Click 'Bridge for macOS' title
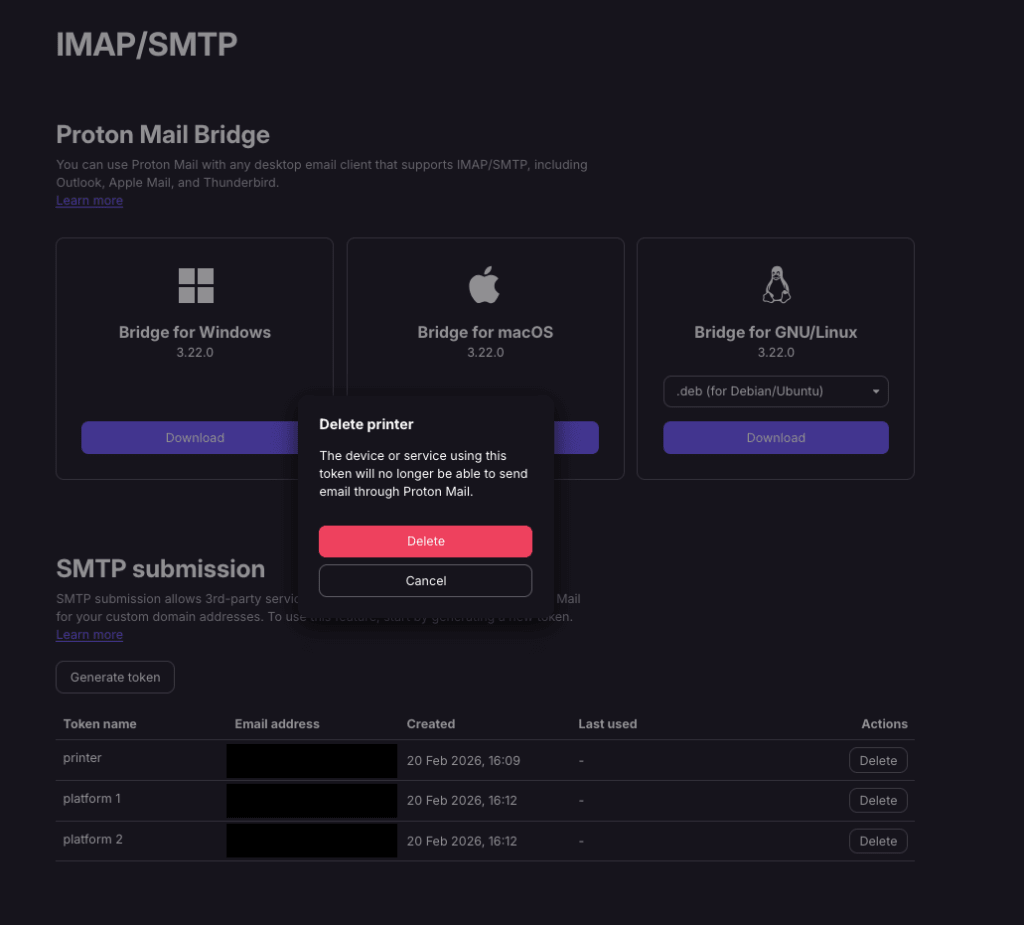Viewport: 1024px width, 925px height. [485, 332]
